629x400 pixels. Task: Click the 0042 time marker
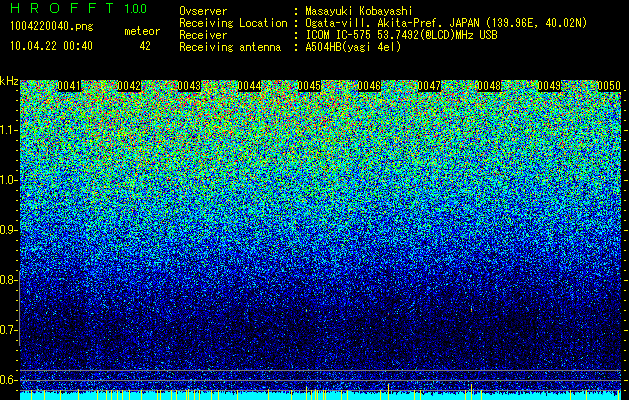tap(129, 86)
